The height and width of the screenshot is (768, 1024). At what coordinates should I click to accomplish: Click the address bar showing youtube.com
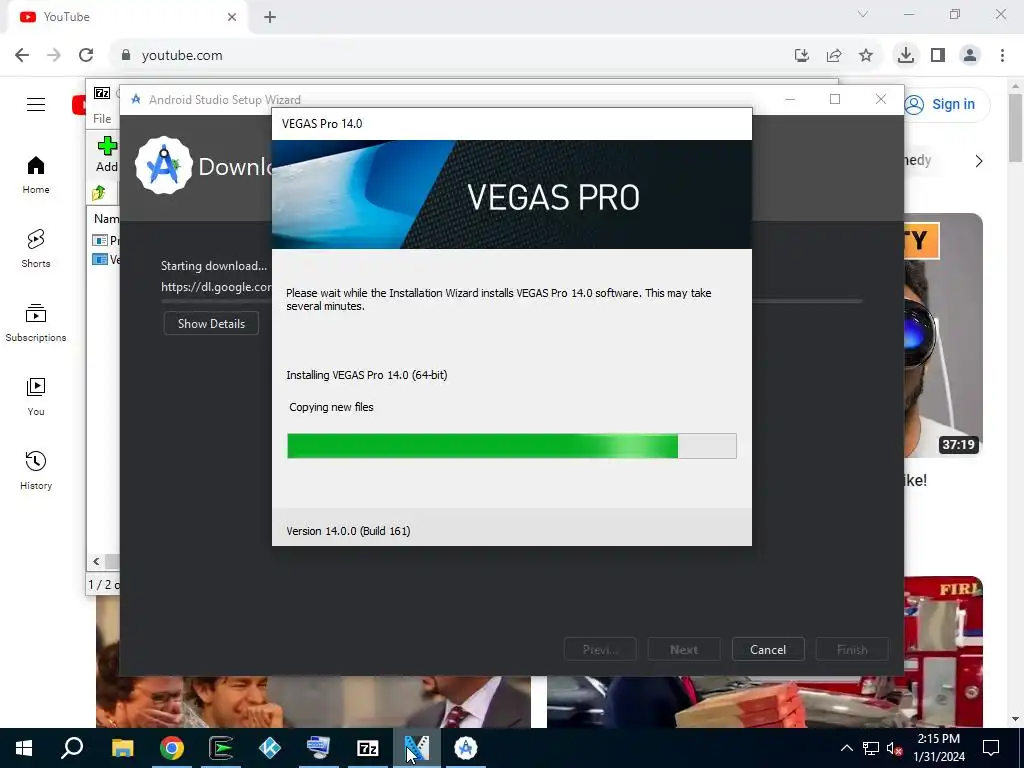tap(451, 55)
